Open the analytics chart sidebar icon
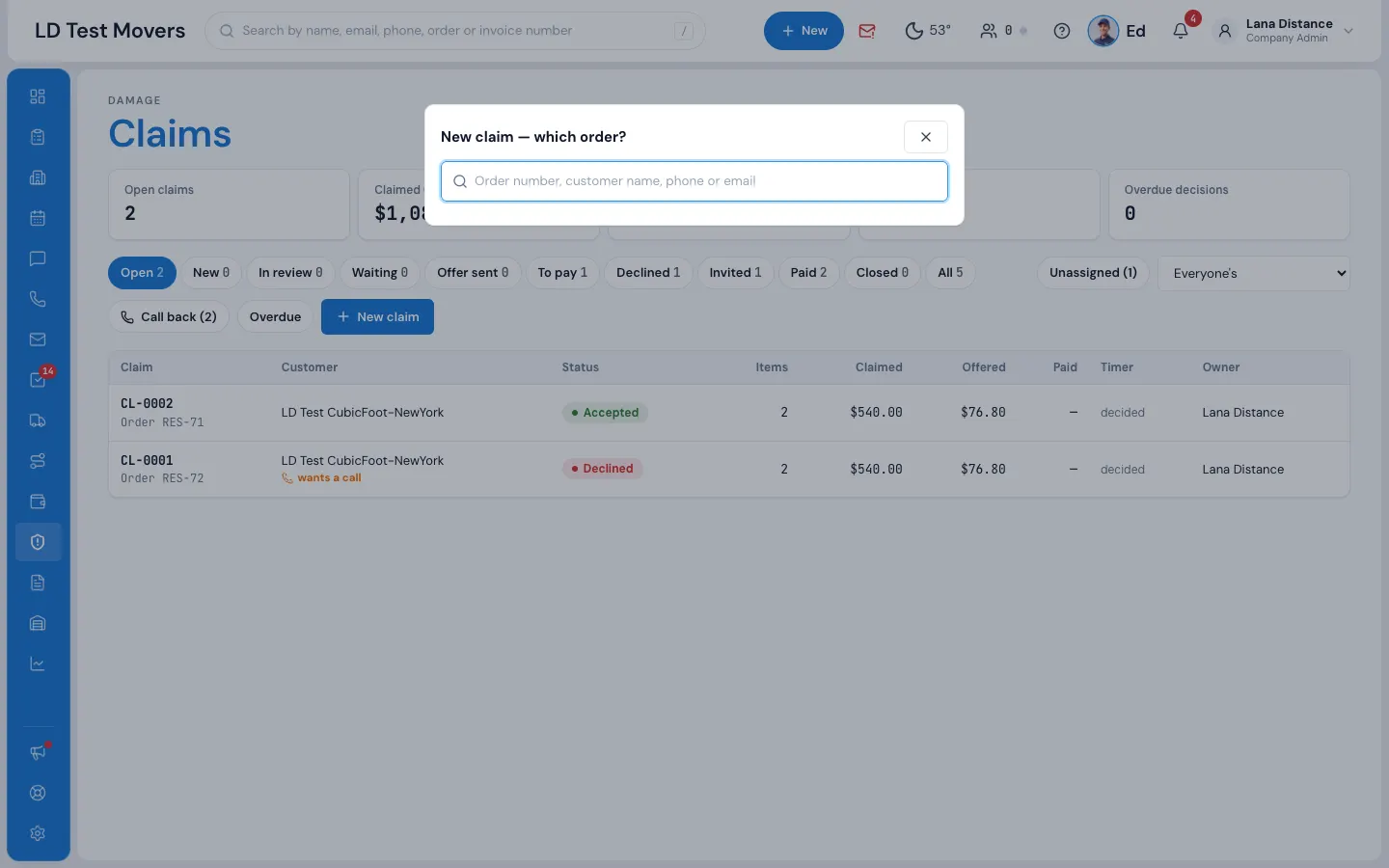1389x868 pixels. (38, 664)
